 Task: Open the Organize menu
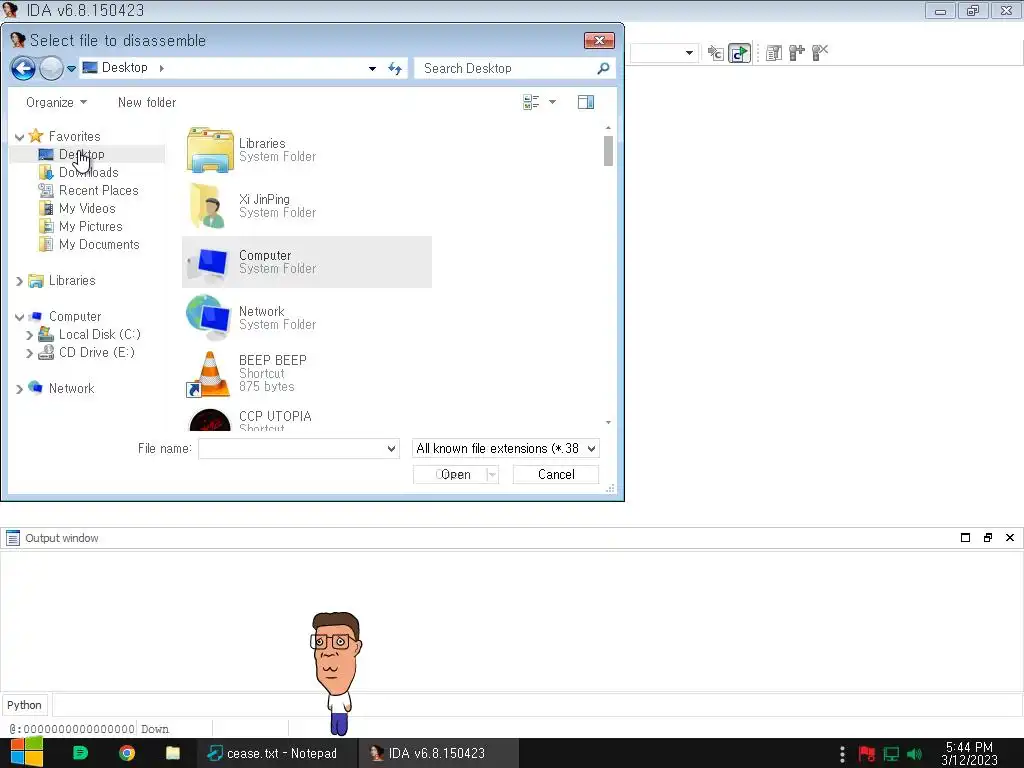coord(56,103)
